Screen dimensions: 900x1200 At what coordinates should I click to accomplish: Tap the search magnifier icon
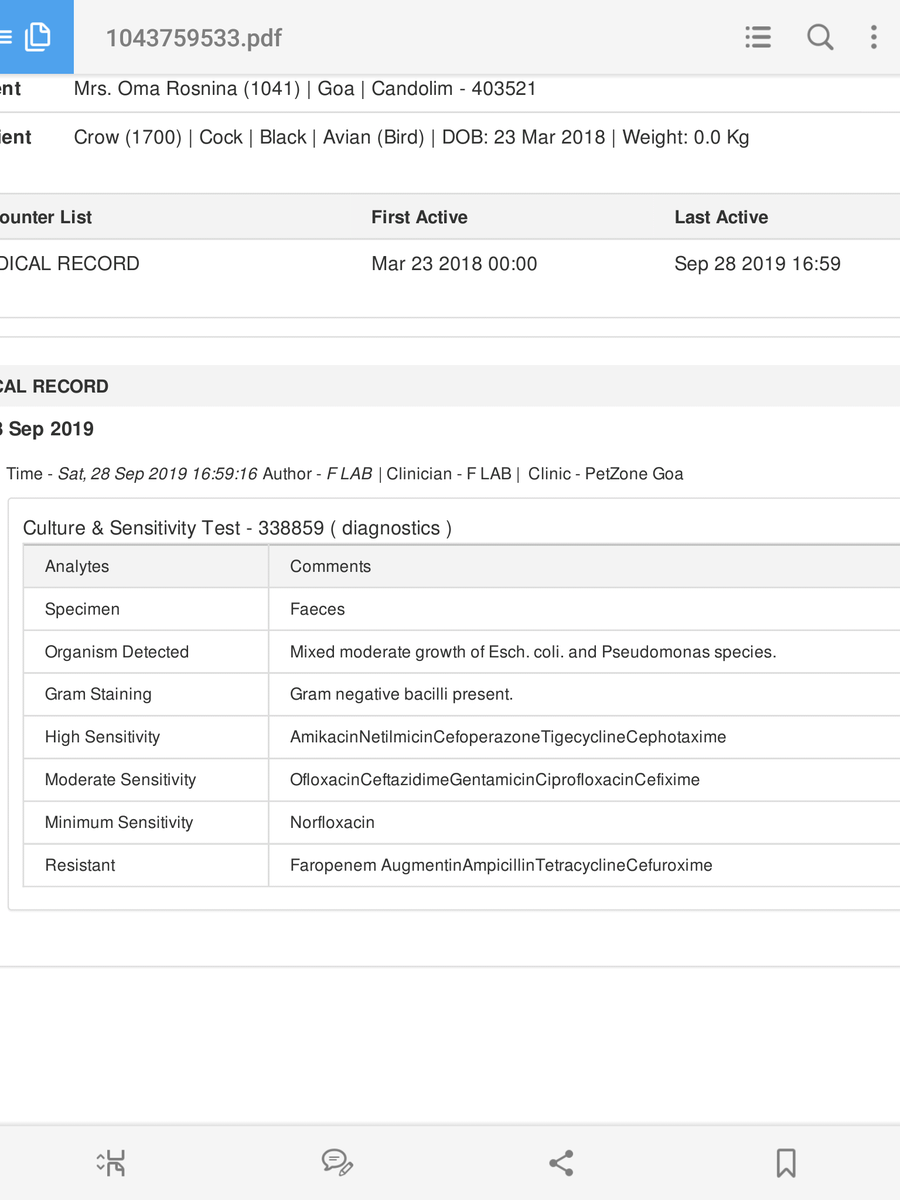(x=820, y=37)
